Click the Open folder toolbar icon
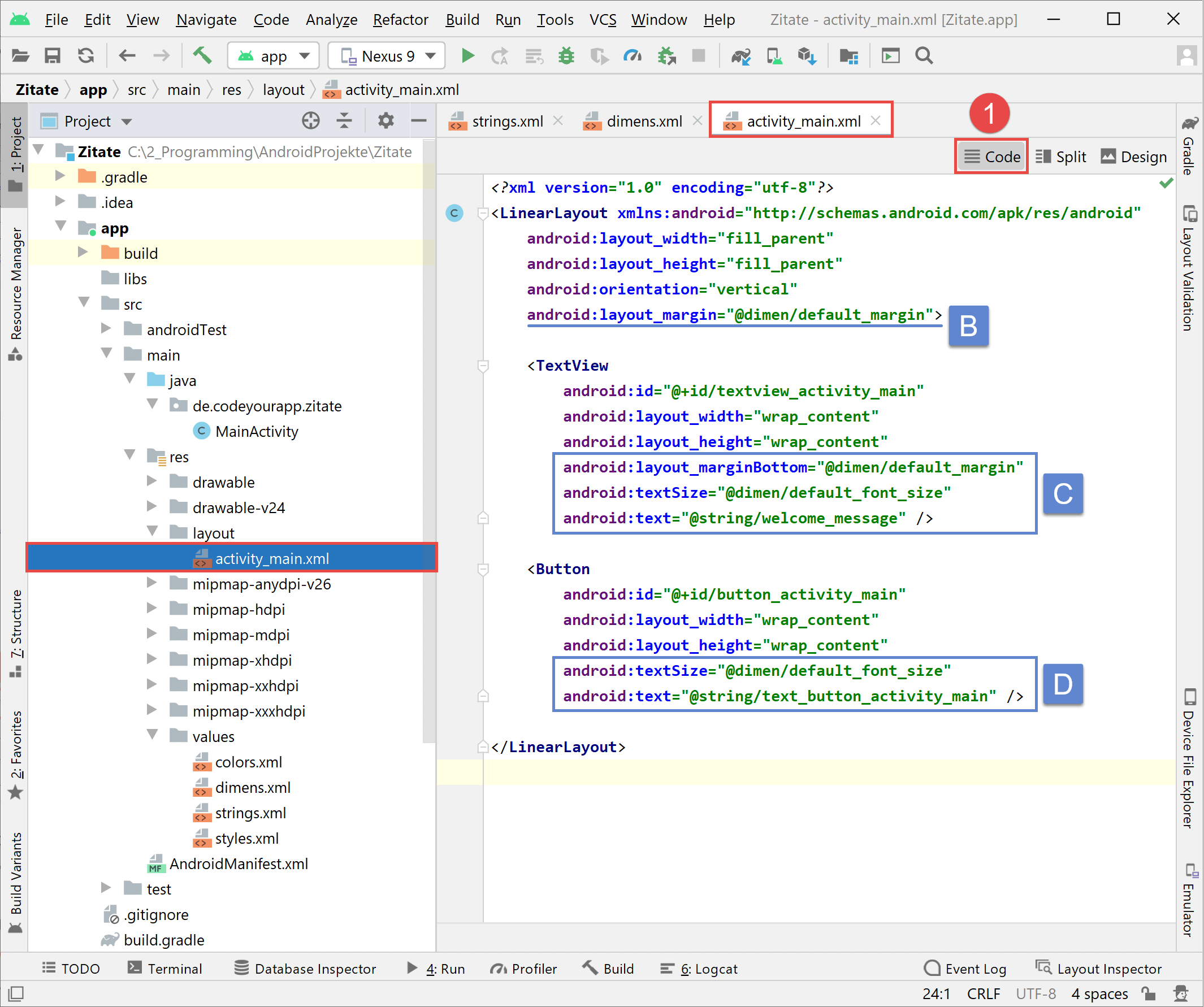 pyautogui.click(x=21, y=56)
